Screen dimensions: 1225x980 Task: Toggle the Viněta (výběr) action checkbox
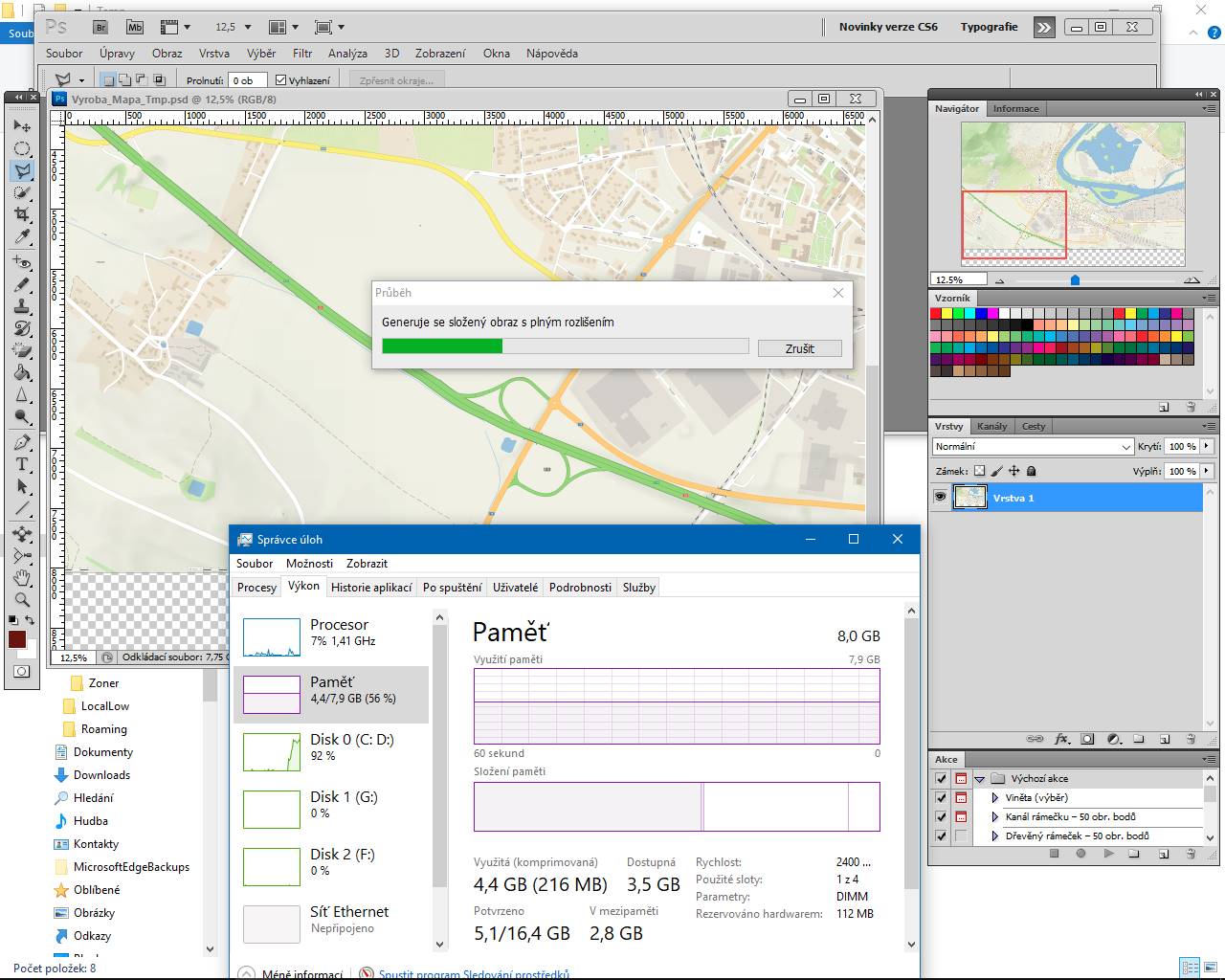point(941,797)
